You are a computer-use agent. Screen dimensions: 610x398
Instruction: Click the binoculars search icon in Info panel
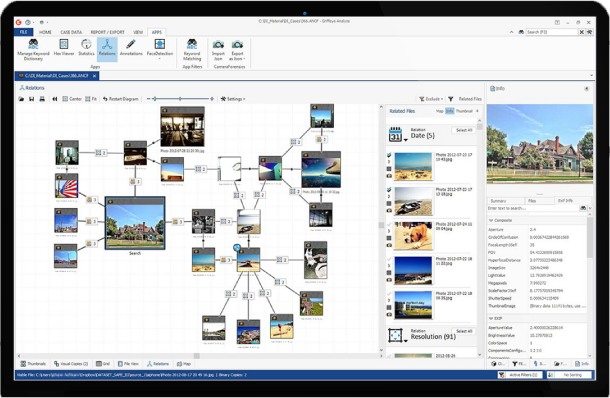point(583,208)
